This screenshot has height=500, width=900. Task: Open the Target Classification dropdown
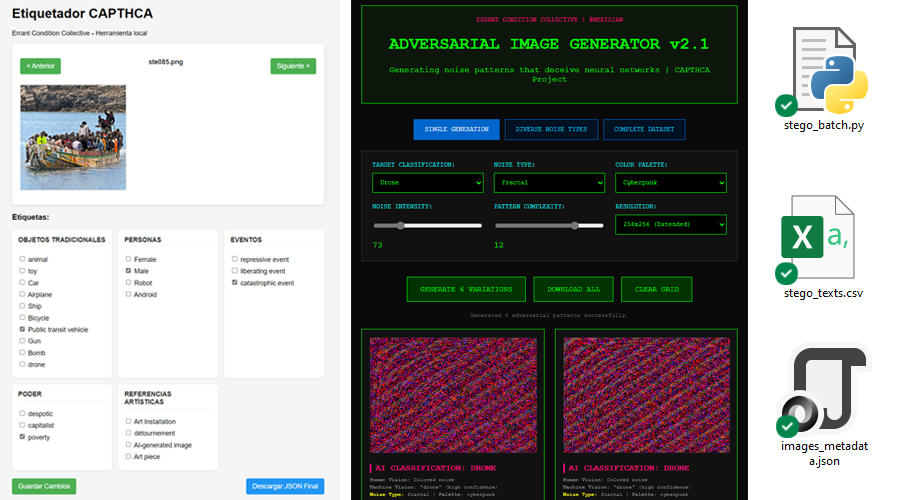427,183
